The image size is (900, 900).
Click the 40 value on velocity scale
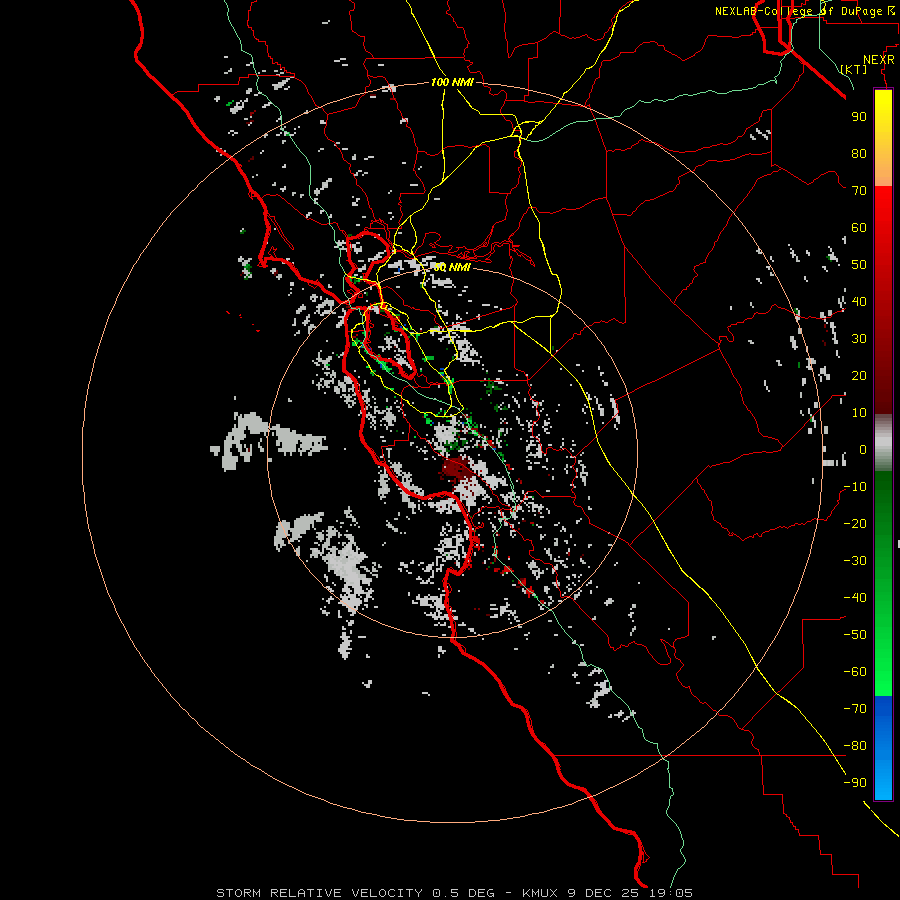tap(859, 301)
